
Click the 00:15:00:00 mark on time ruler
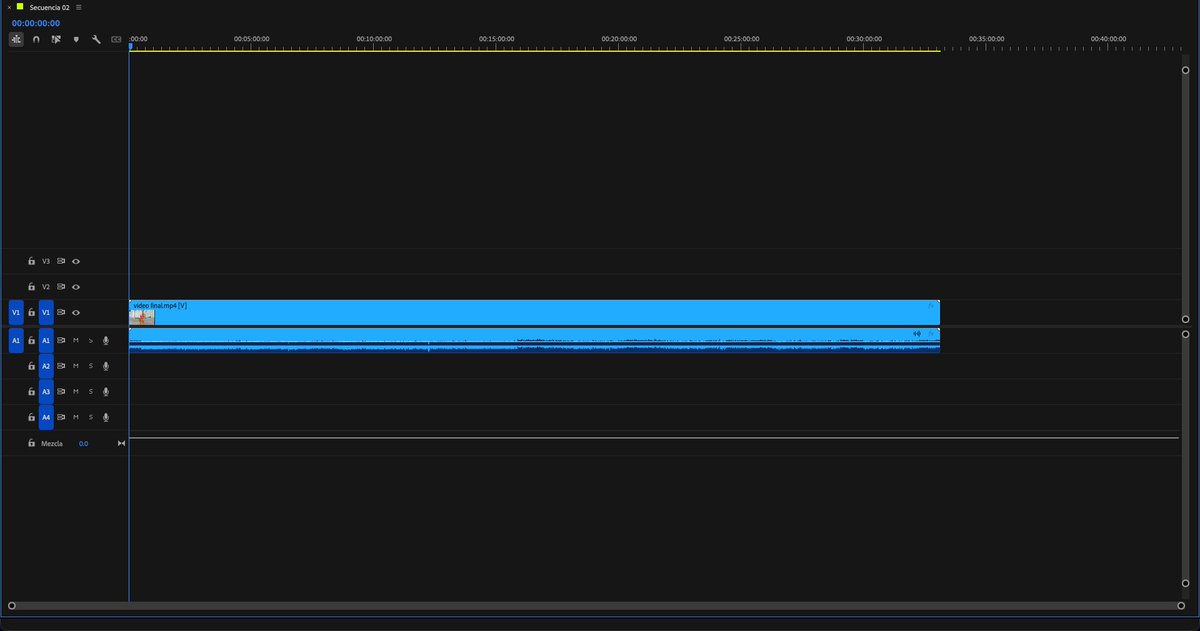coord(496,39)
